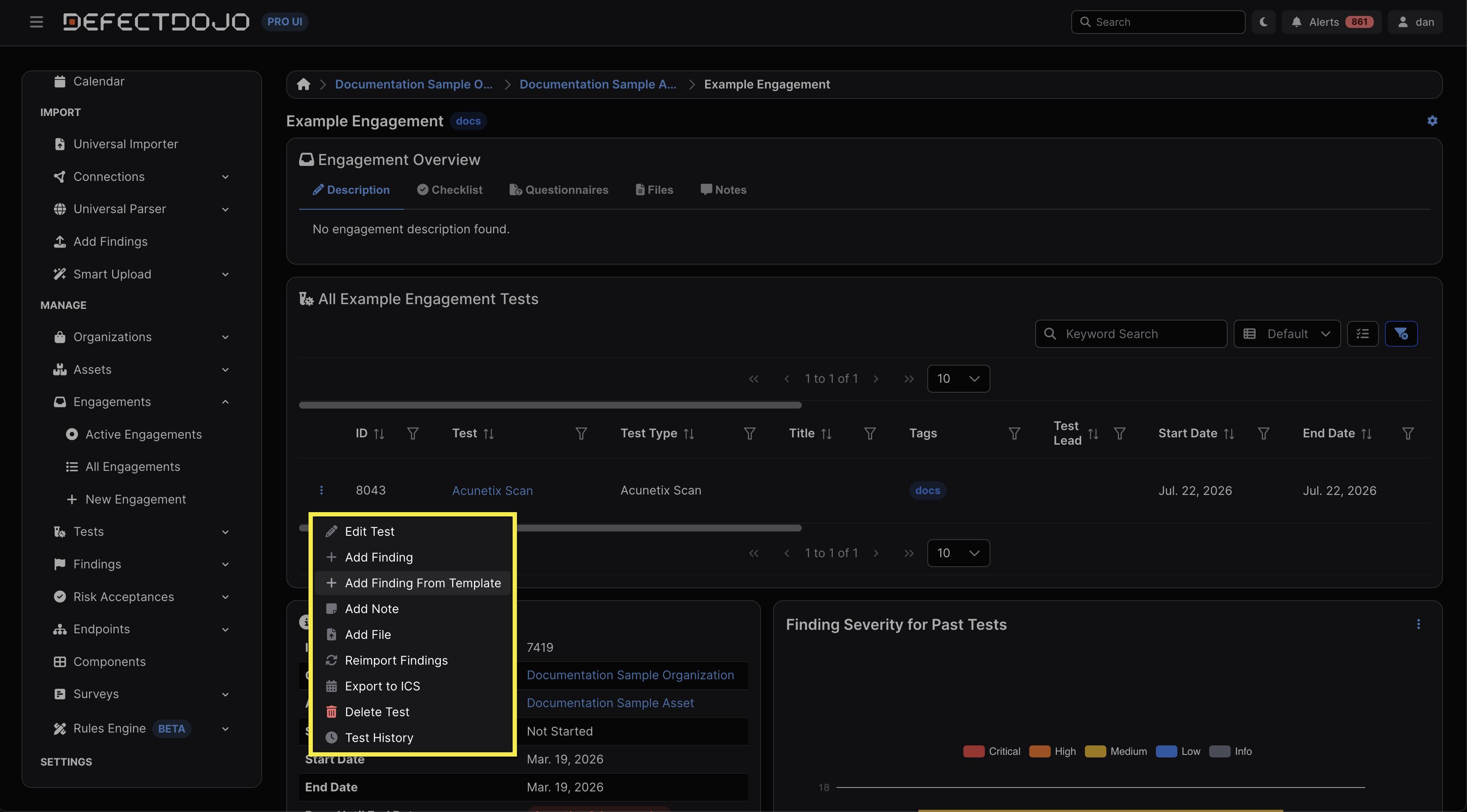Filter the ID column
Image resolution: width=1467 pixels, height=812 pixels.
pyautogui.click(x=413, y=434)
